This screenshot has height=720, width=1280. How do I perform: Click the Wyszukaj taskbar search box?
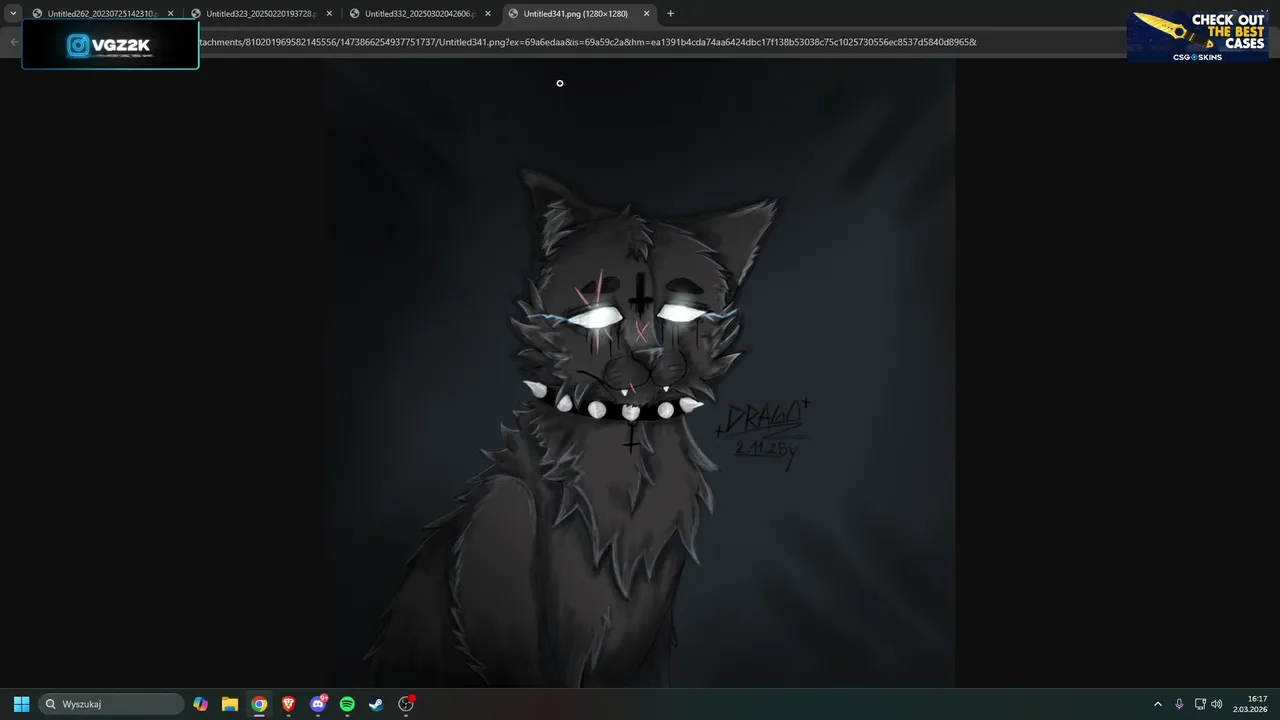click(111, 704)
